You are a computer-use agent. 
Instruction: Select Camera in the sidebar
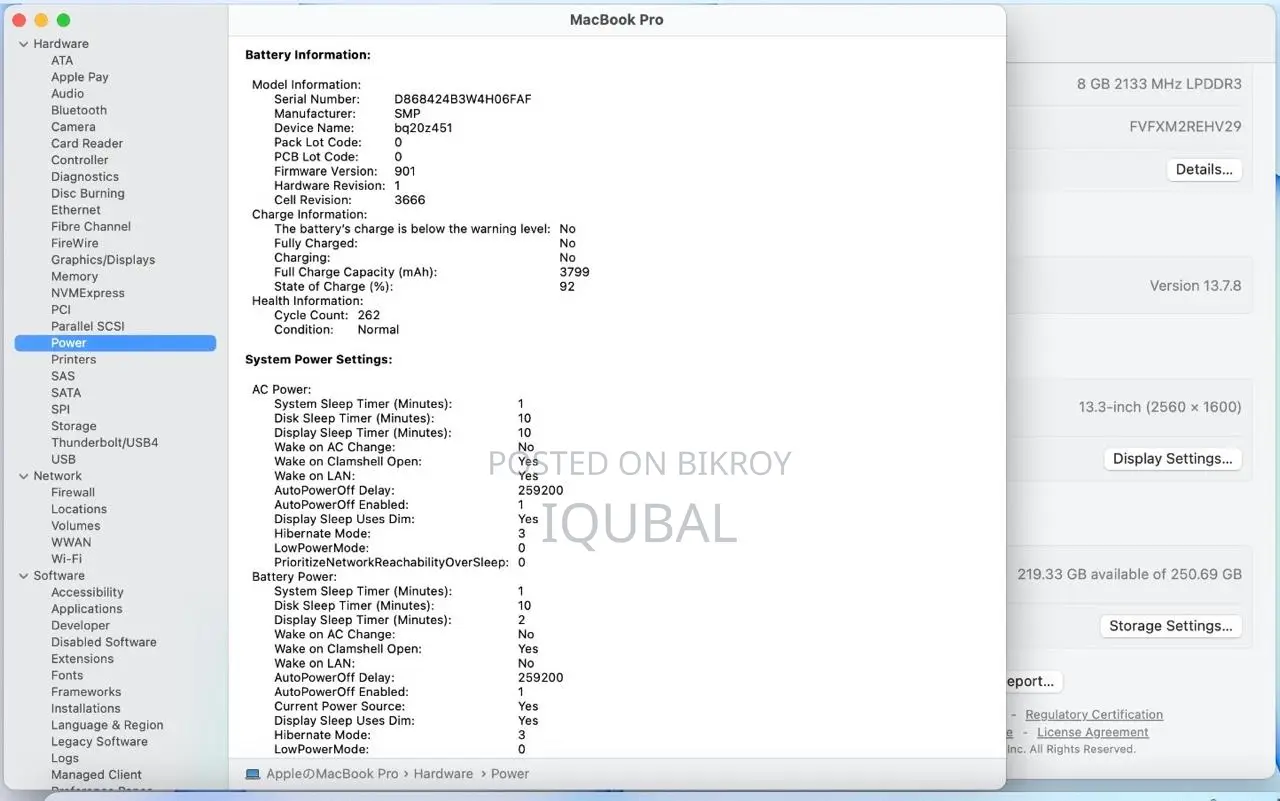pos(73,127)
